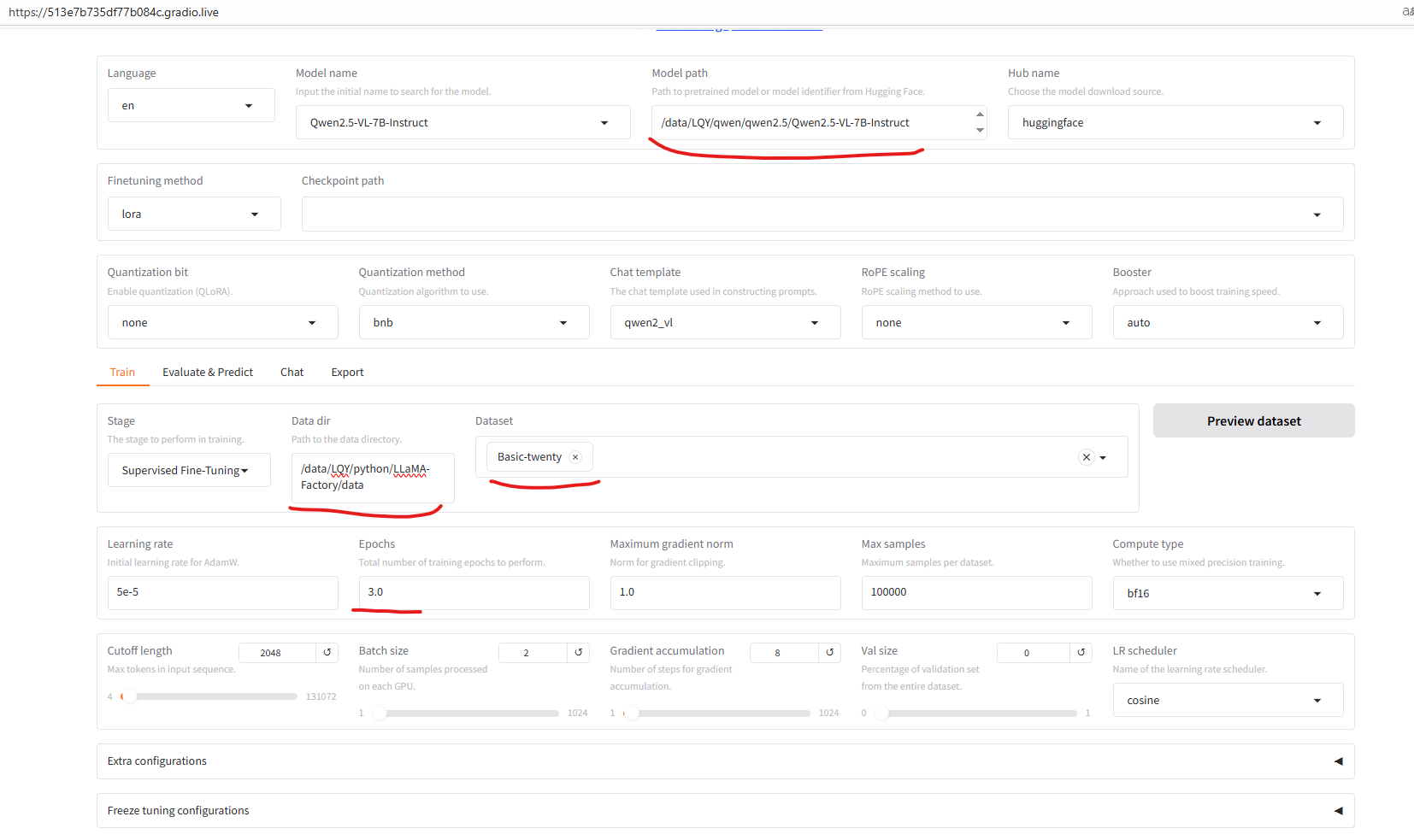Image resolution: width=1414 pixels, height=840 pixels.
Task: Open the Dataset dropdown arrow
Action: (1104, 457)
